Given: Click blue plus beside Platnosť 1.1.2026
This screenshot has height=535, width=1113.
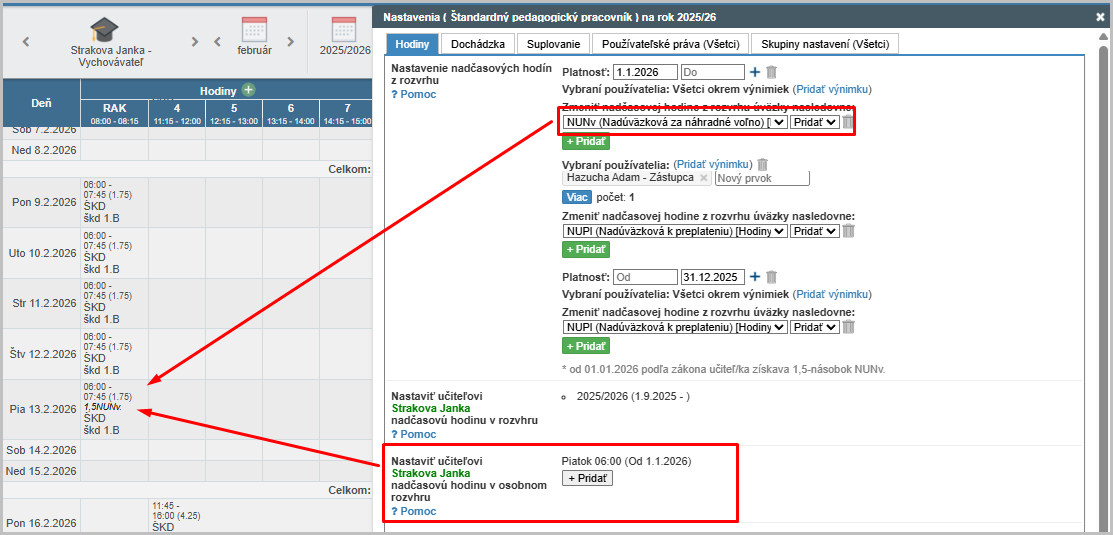Looking at the screenshot, I should tap(755, 72).
